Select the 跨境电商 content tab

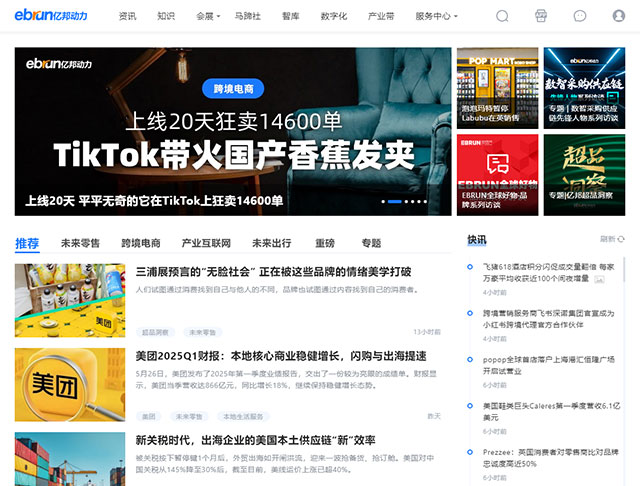[141, 243]
